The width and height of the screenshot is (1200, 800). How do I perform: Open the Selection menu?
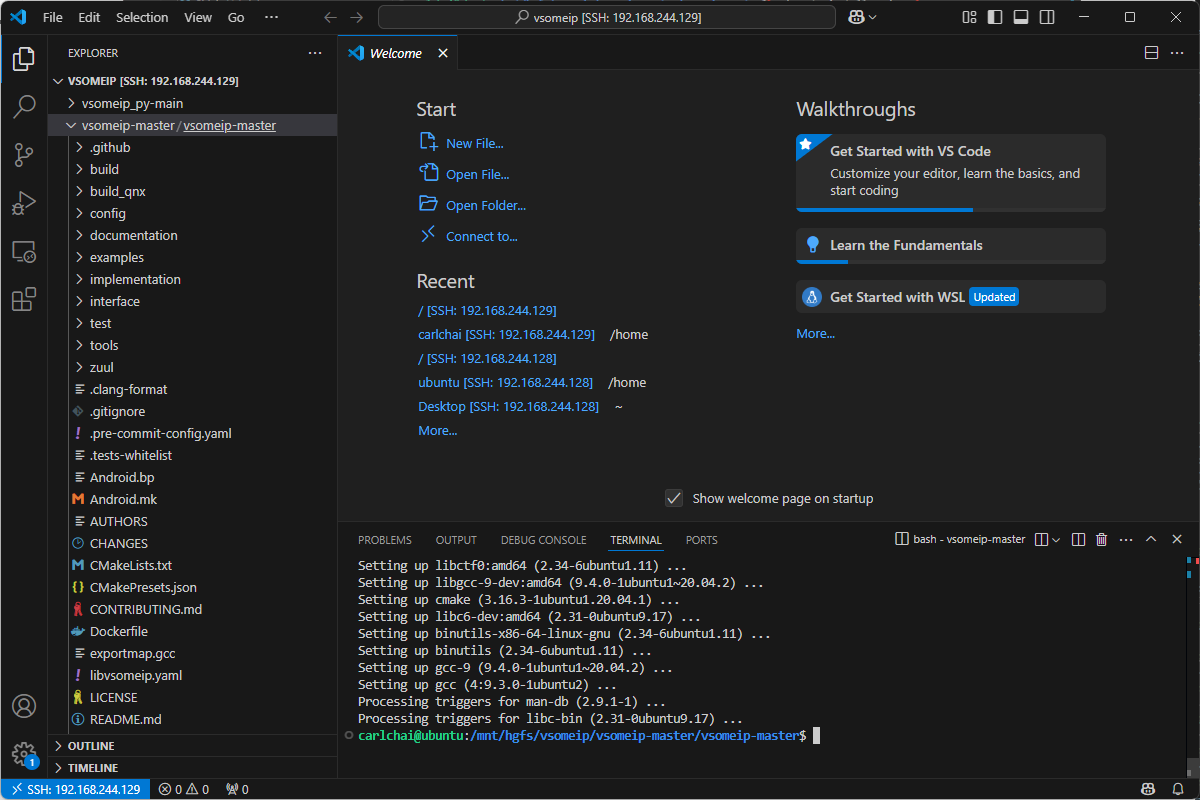point(142,17)
